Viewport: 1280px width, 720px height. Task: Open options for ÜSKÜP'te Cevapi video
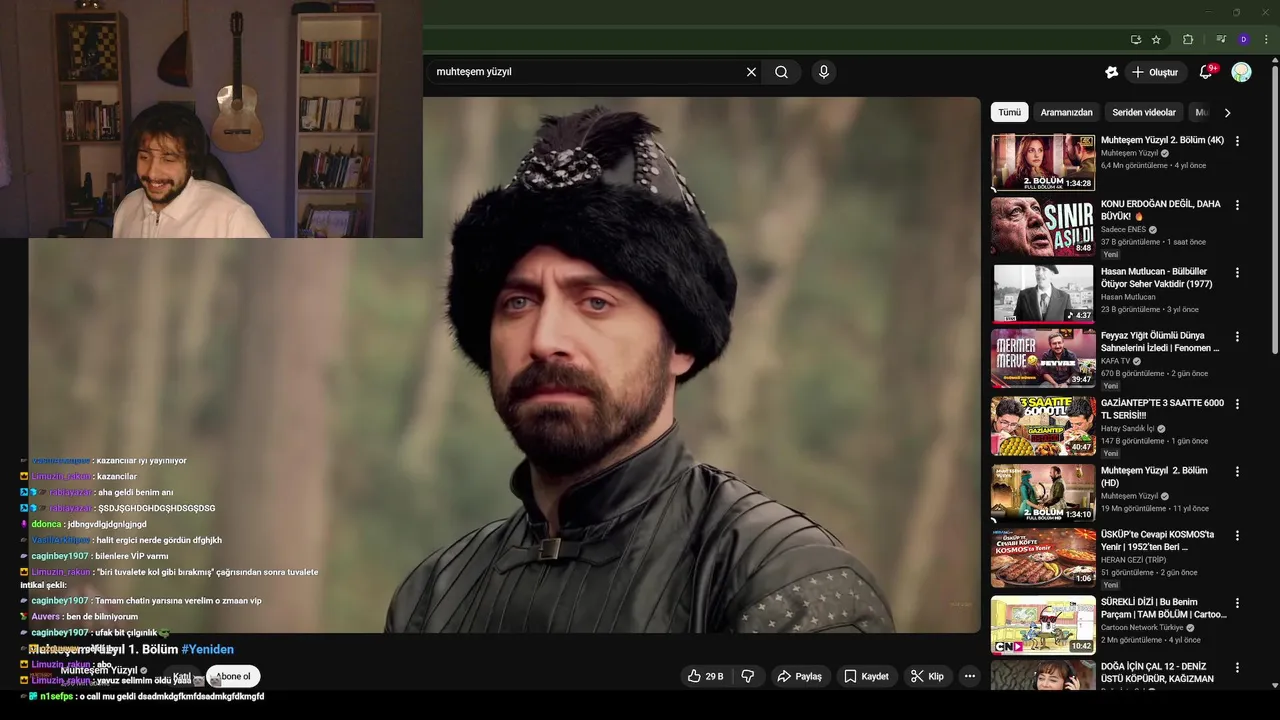(x=1237, y=536)
